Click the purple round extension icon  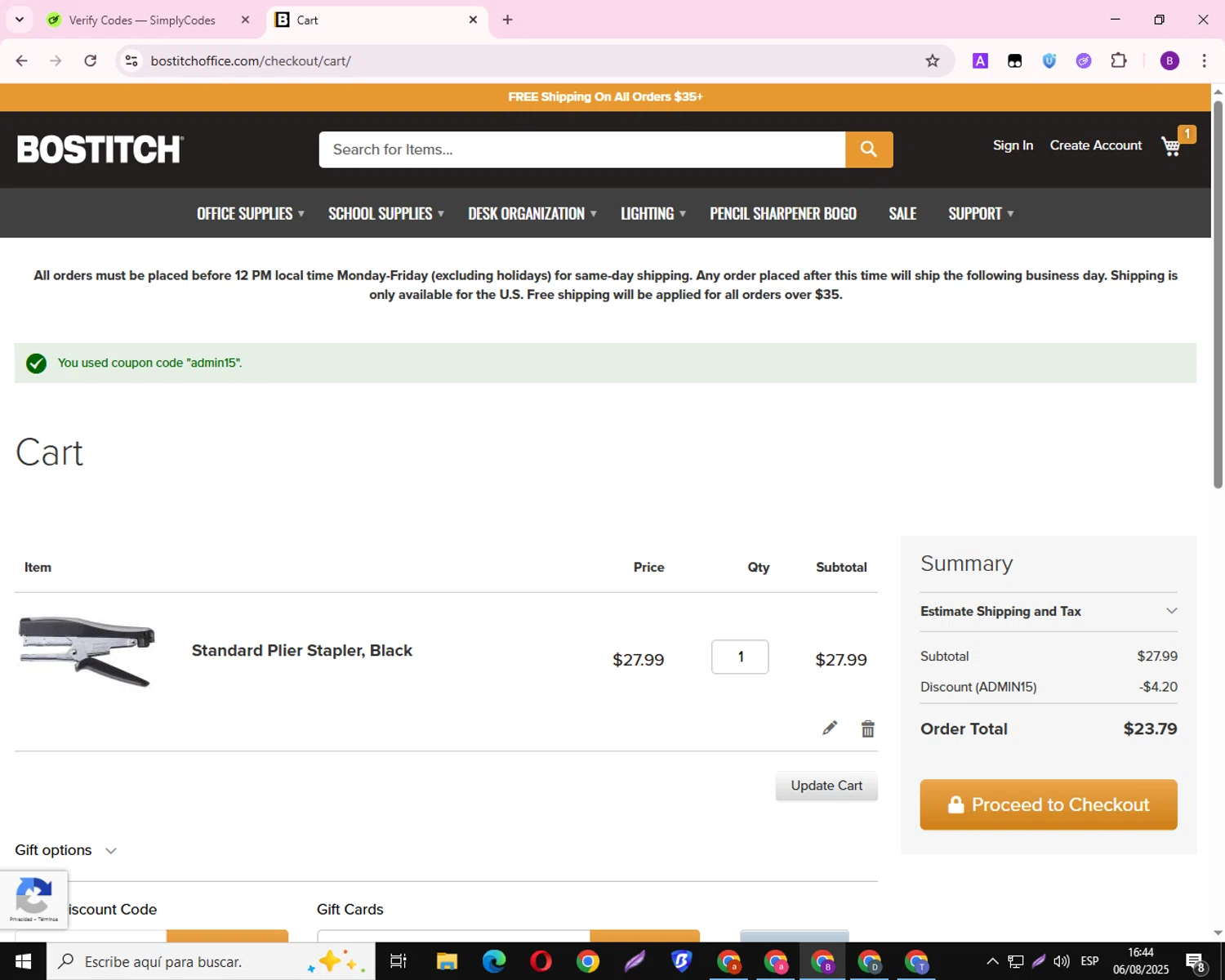coord(1084,60)
